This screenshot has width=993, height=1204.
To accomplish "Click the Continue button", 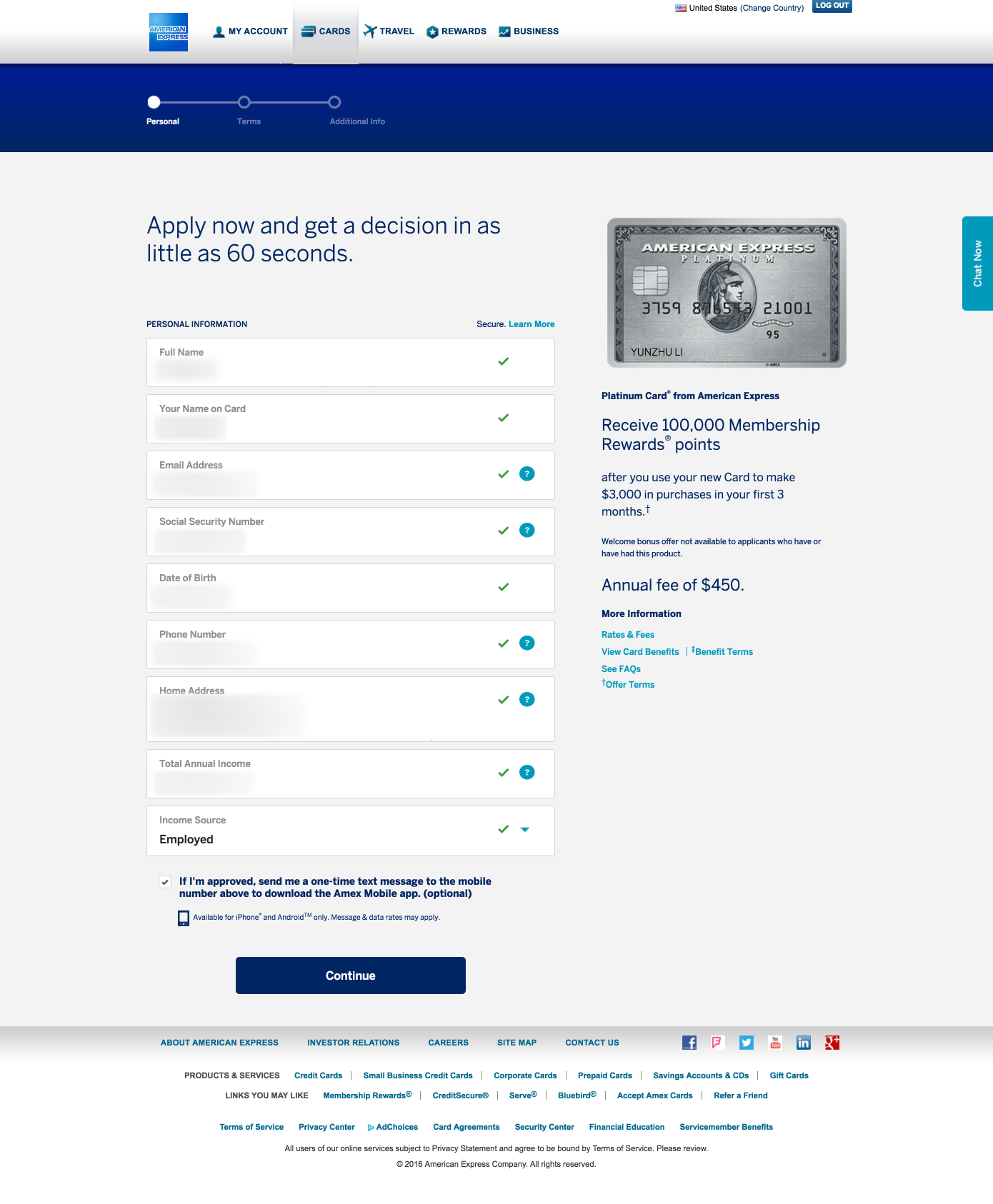I will coord(351,975).
